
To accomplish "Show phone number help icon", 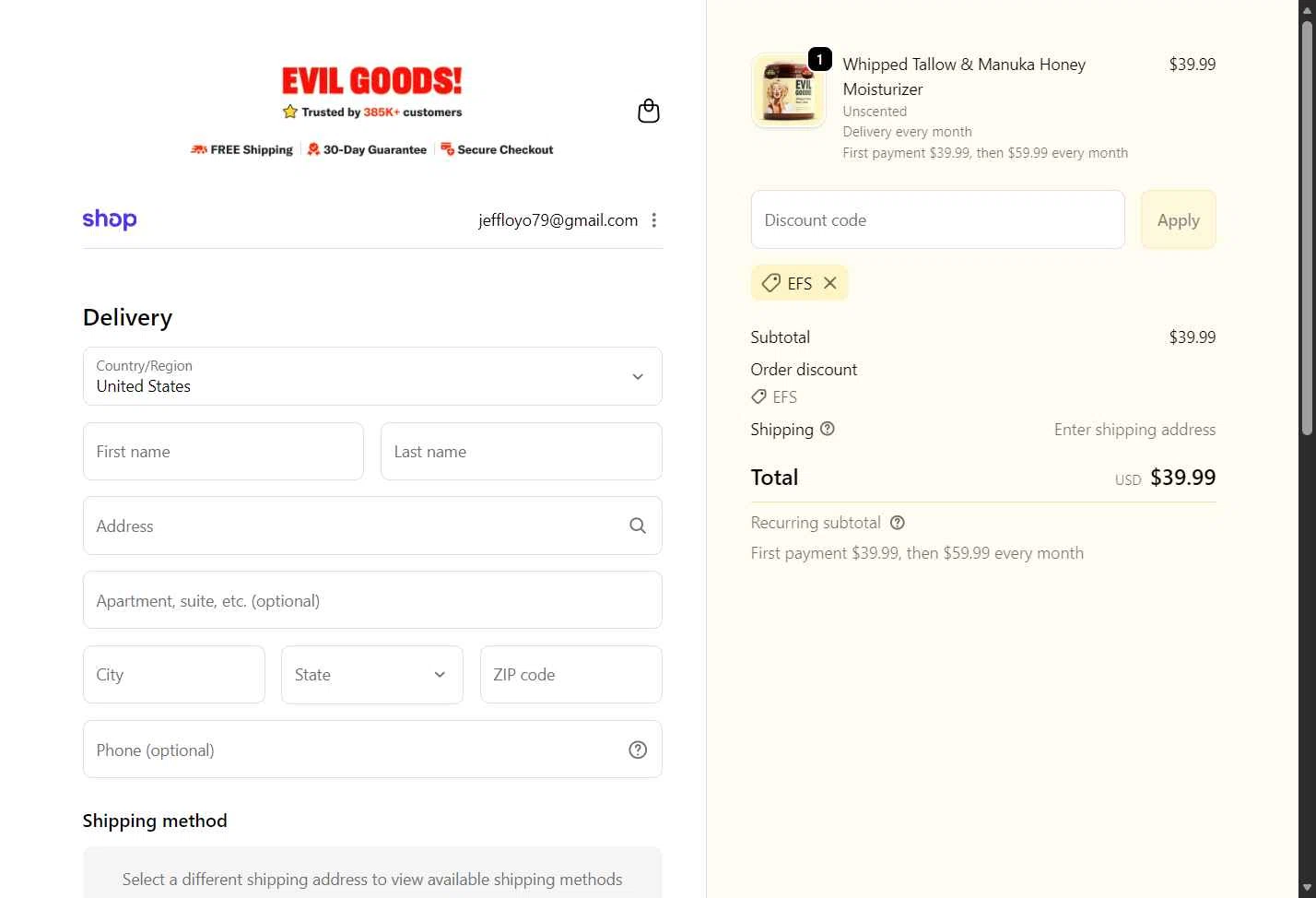I will pos(638,750).
